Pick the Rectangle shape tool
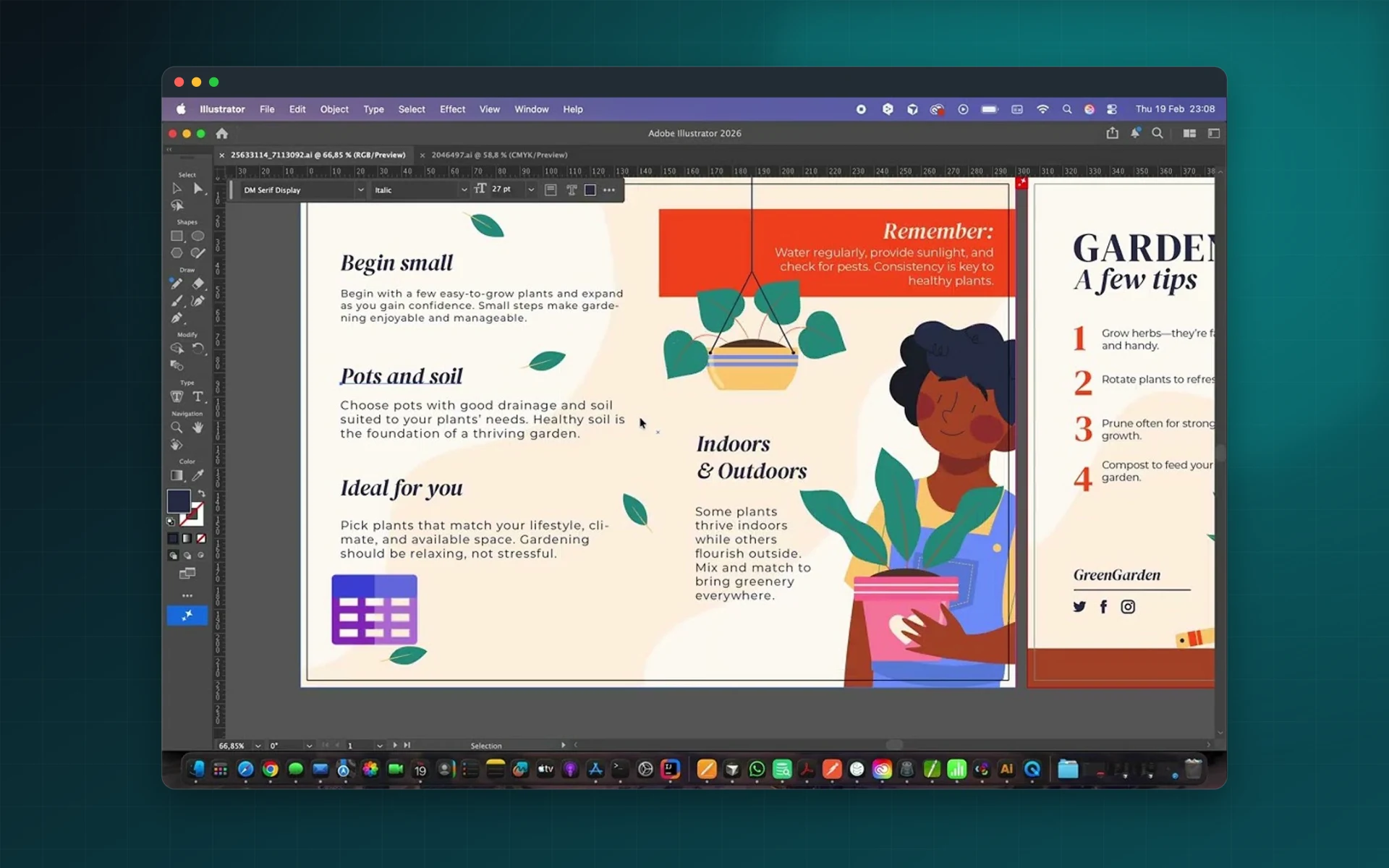Image resolution: width=1389 pixels, height=868 pixels. [x=177, y=236]
